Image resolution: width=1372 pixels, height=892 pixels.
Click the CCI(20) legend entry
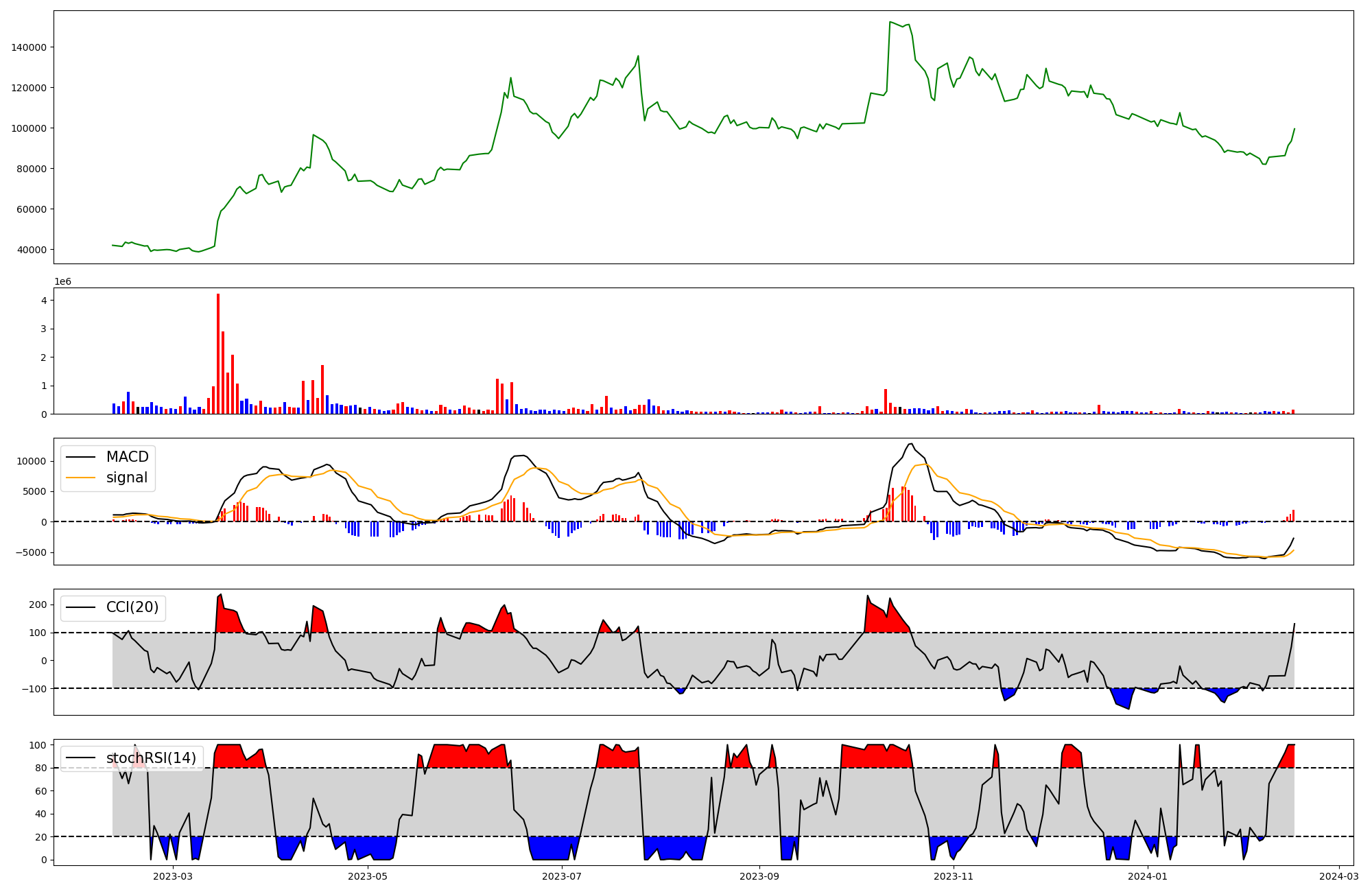point(132,607)
